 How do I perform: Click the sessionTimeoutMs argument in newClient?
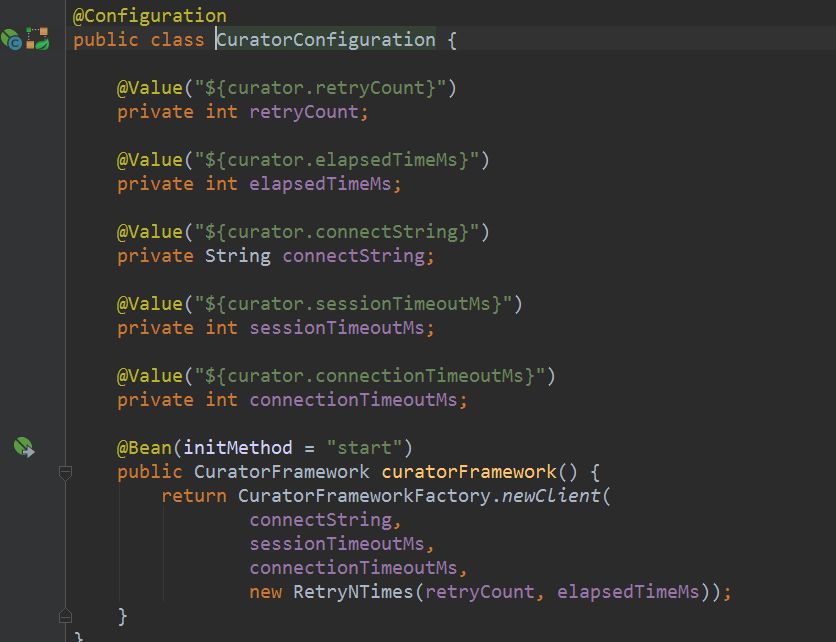pyautogui.click(x=337, y=544)
